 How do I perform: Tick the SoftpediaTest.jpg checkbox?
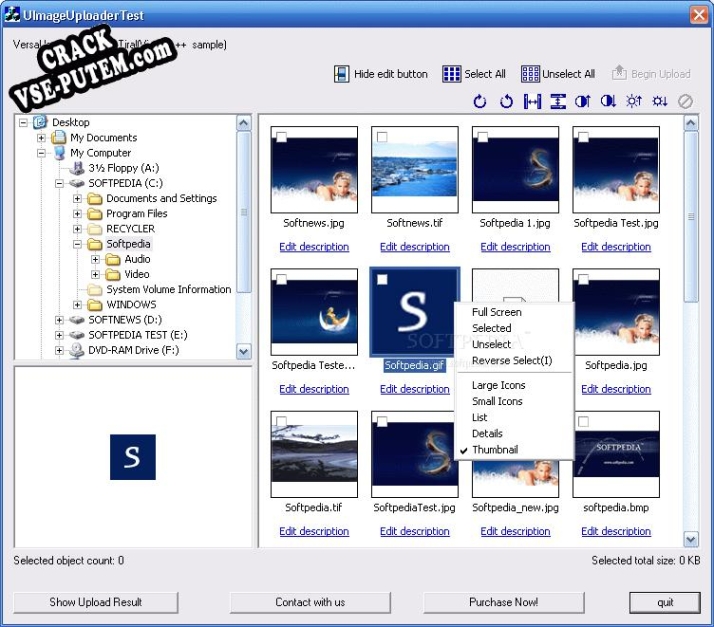pyautogui.click(x=382, y=422)
